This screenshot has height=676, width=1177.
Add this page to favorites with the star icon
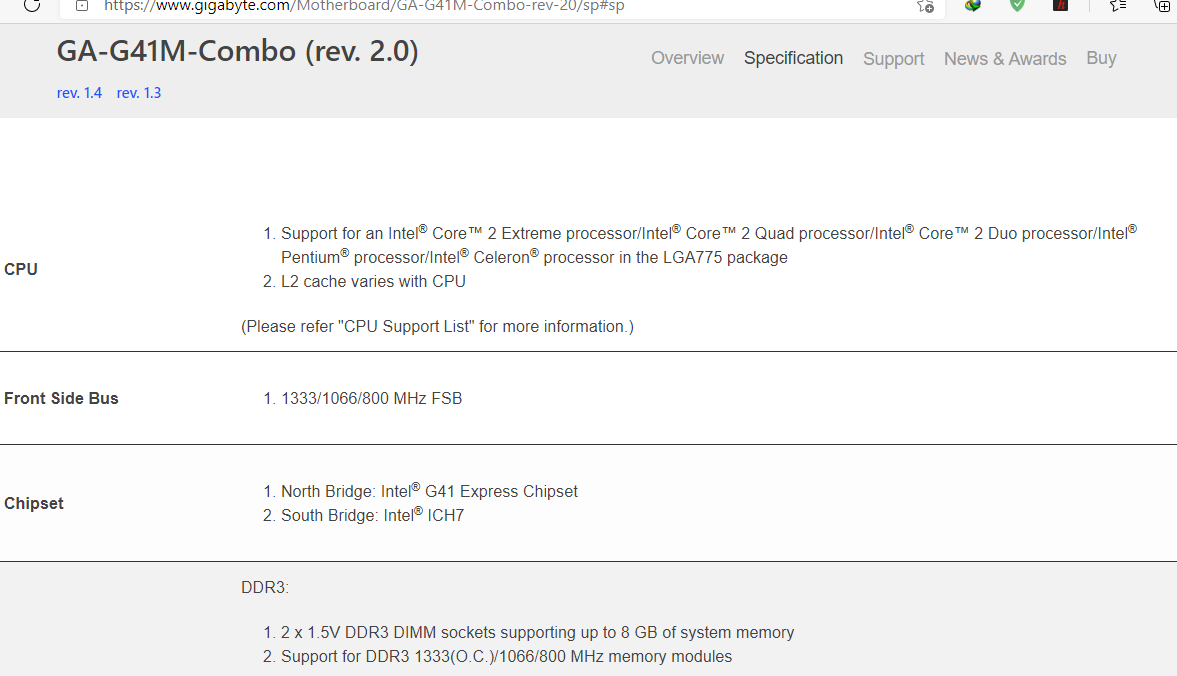[926, 6]
